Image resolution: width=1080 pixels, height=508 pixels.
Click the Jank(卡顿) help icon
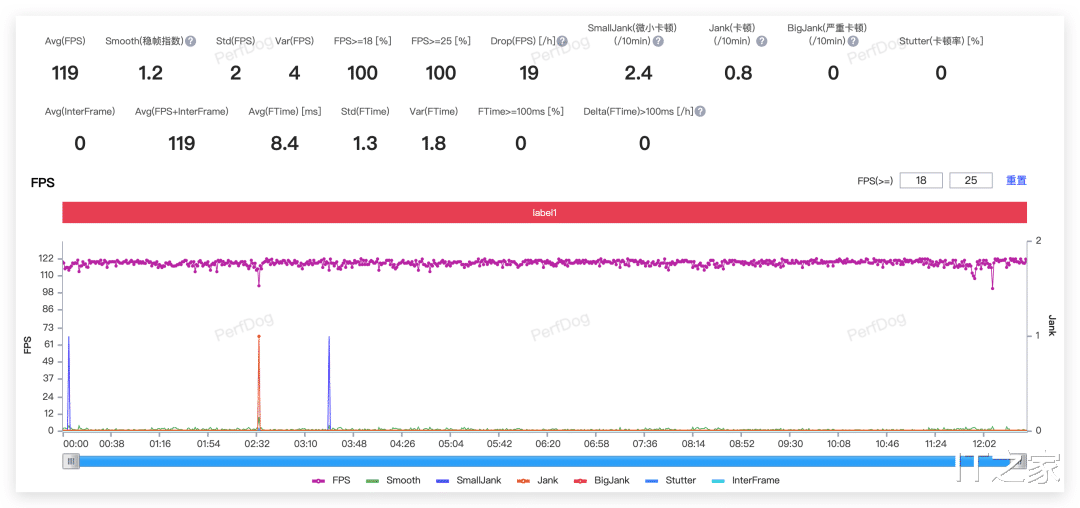761,41
